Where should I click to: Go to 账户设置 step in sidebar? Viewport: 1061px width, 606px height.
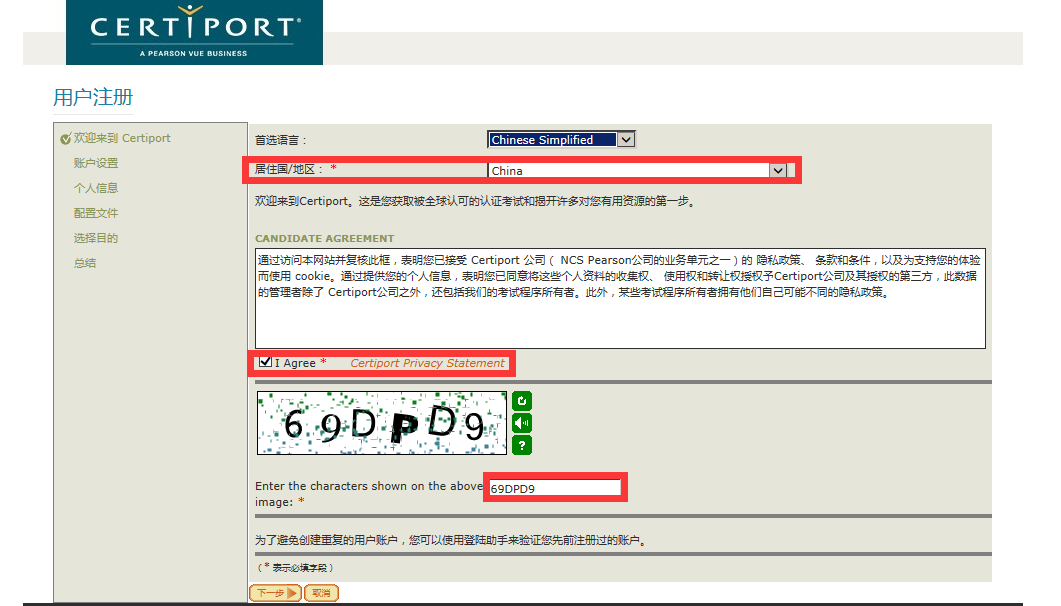pyautogui.click(x=96, y=163)
